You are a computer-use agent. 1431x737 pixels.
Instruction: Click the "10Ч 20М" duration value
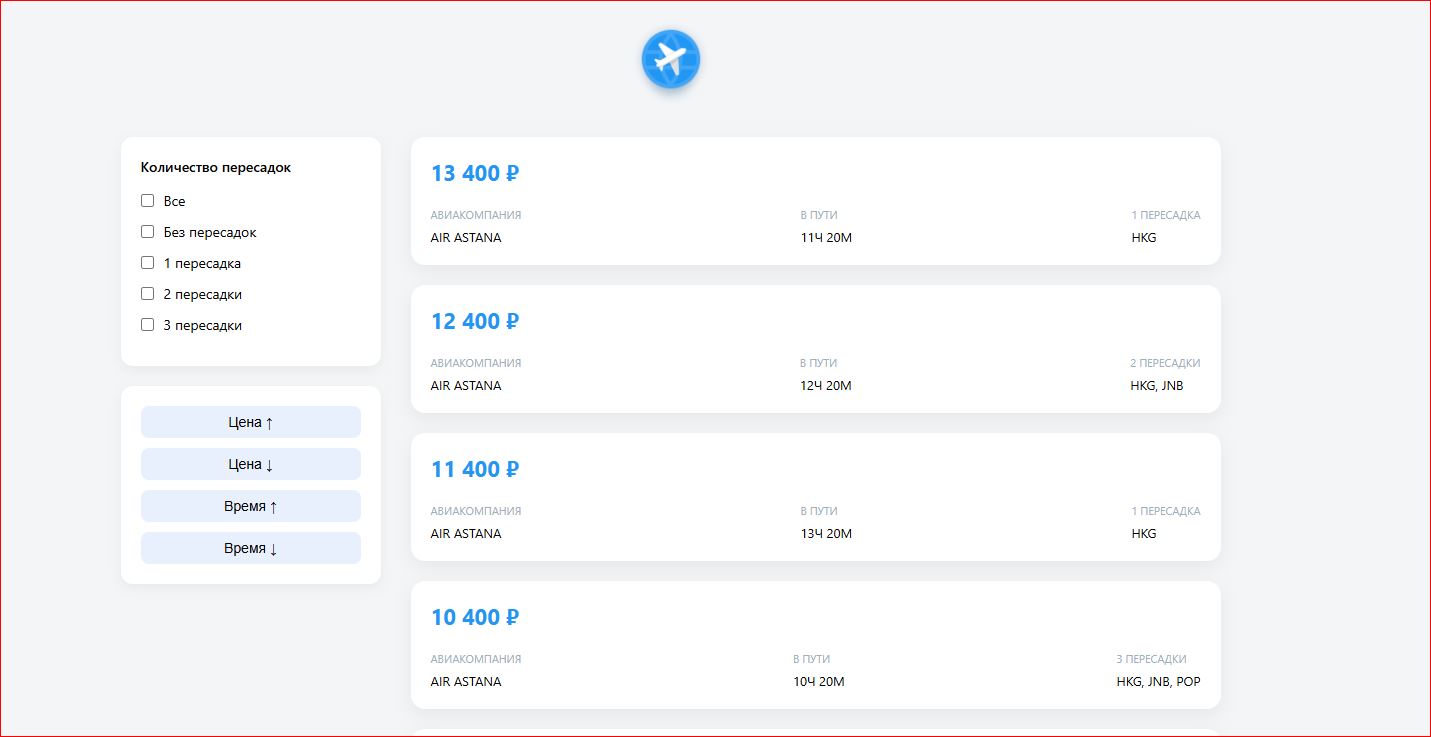(x=819, y=682)
